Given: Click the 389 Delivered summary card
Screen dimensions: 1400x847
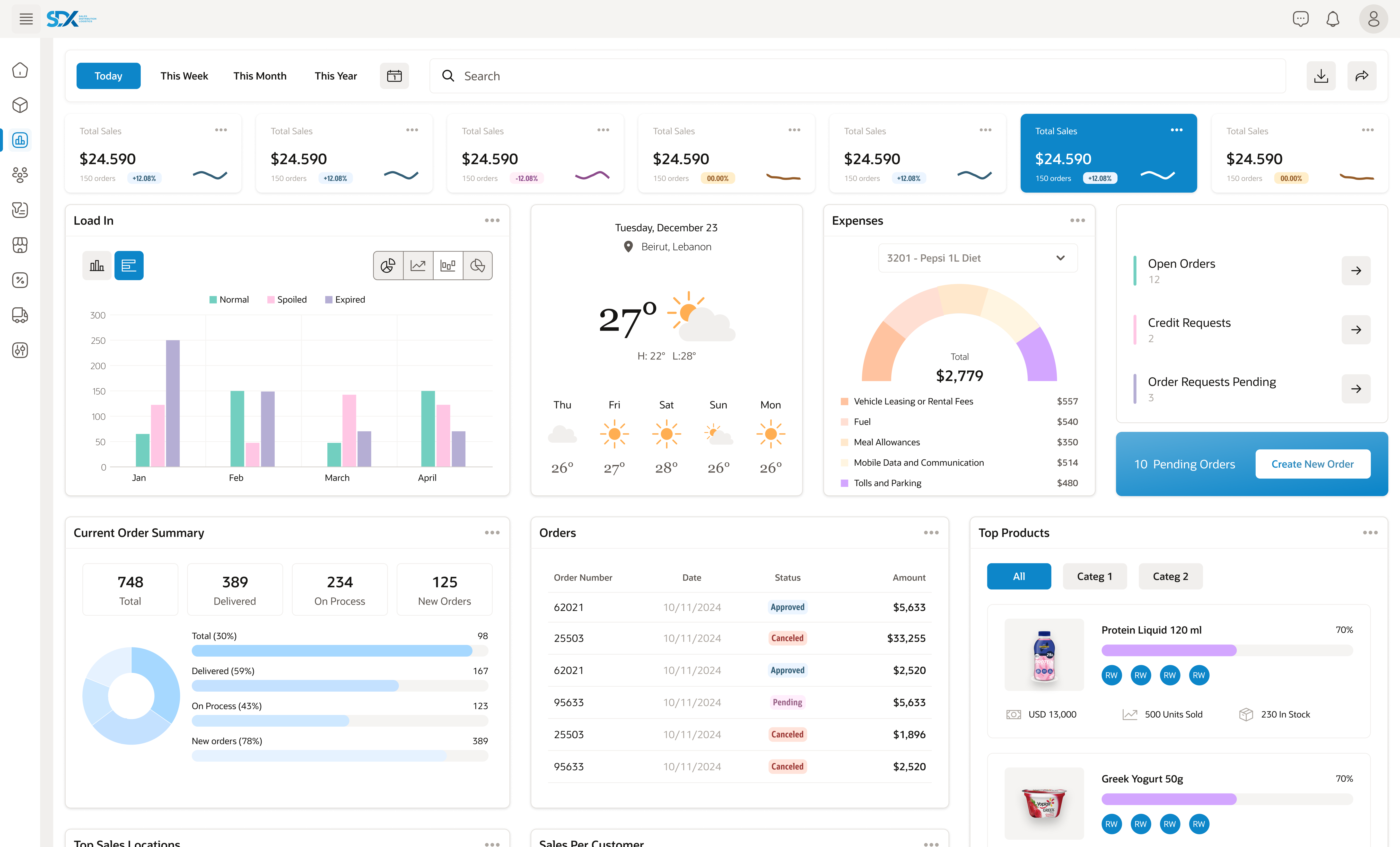Looking at the screenshot, I should click(x=235, y=589).
